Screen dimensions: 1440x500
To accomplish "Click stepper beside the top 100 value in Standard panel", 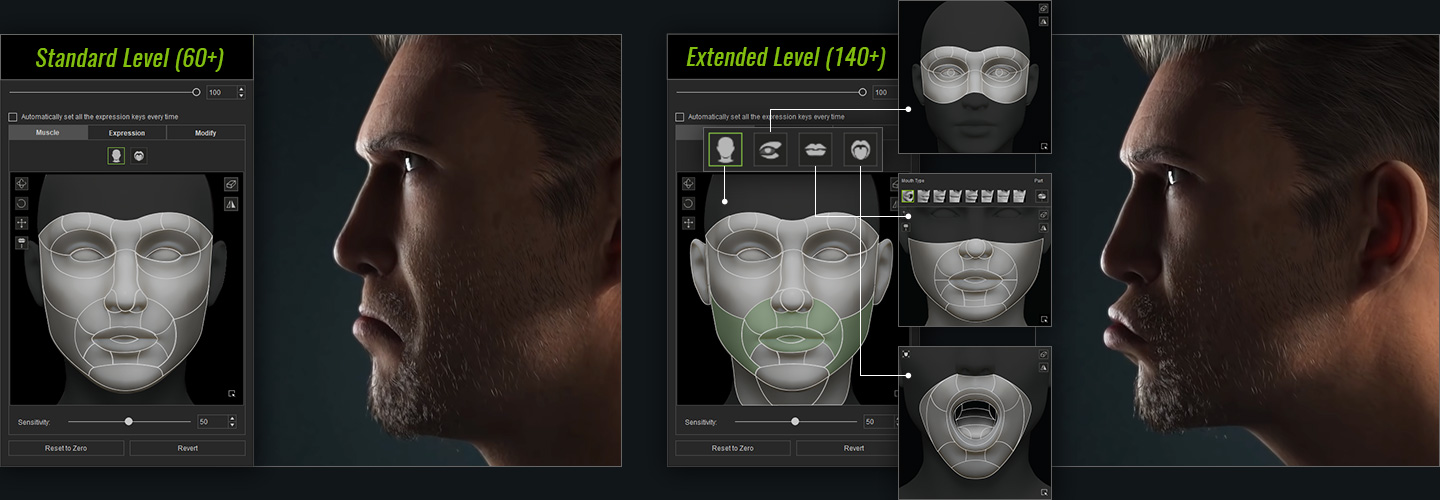I will coord(241,92).
